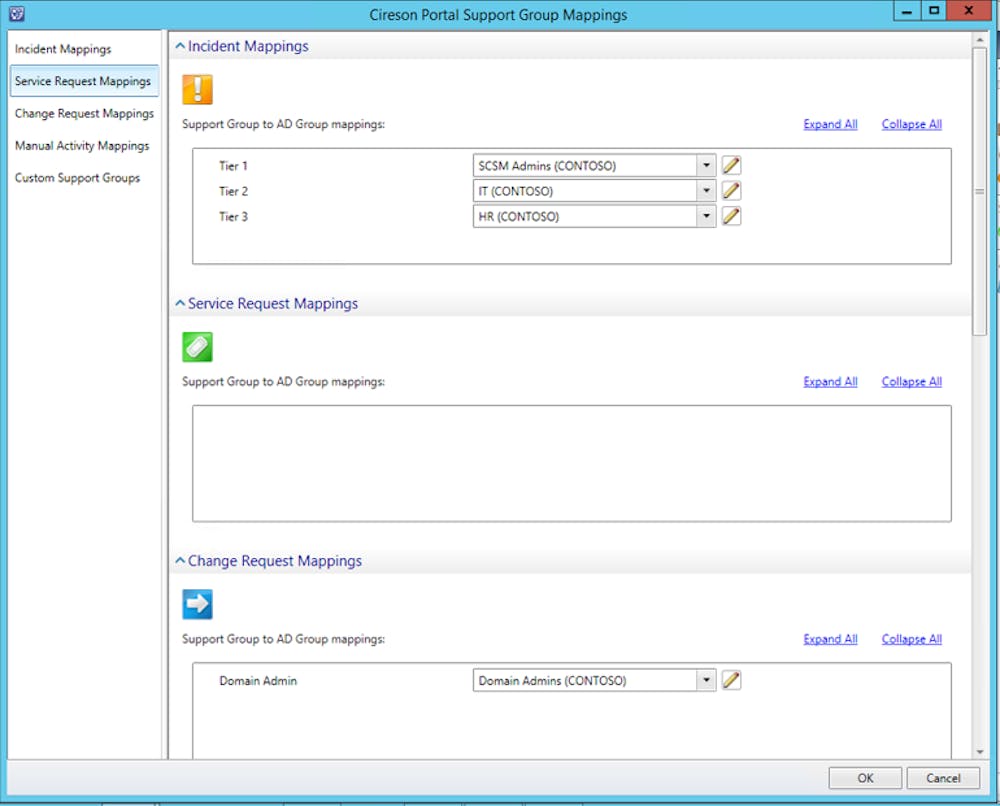Click the Collapse All link under Change Request Mappings
The height and width of the screenshot is (806, 1000).
pyautogui.click(x=911, y=638)
